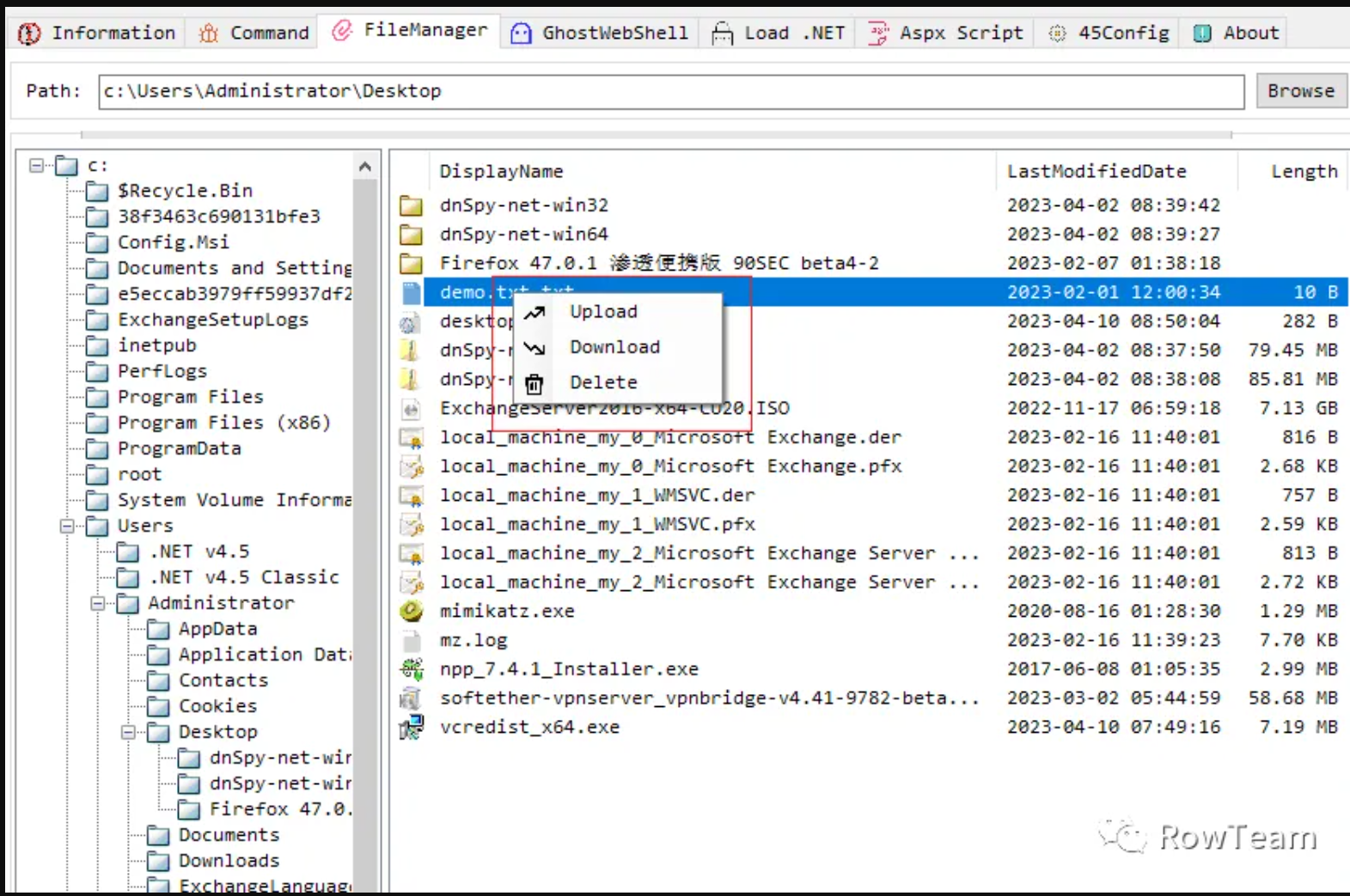This screenshot has width=1350, height=896.
Task: Select PerfLogs folder in the tree
Action: point(162,371)
